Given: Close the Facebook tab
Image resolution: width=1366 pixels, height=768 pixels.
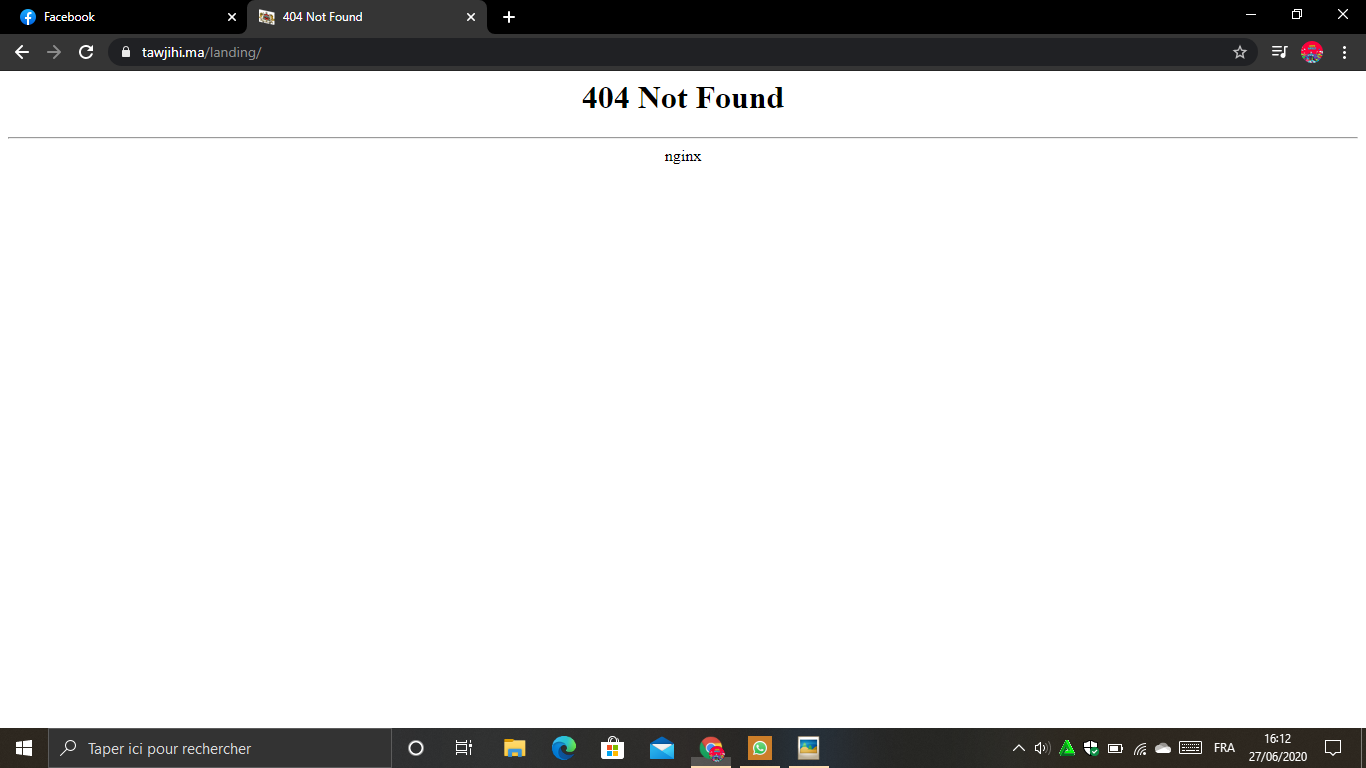Looking at the screenshot, I should point(232,17).
